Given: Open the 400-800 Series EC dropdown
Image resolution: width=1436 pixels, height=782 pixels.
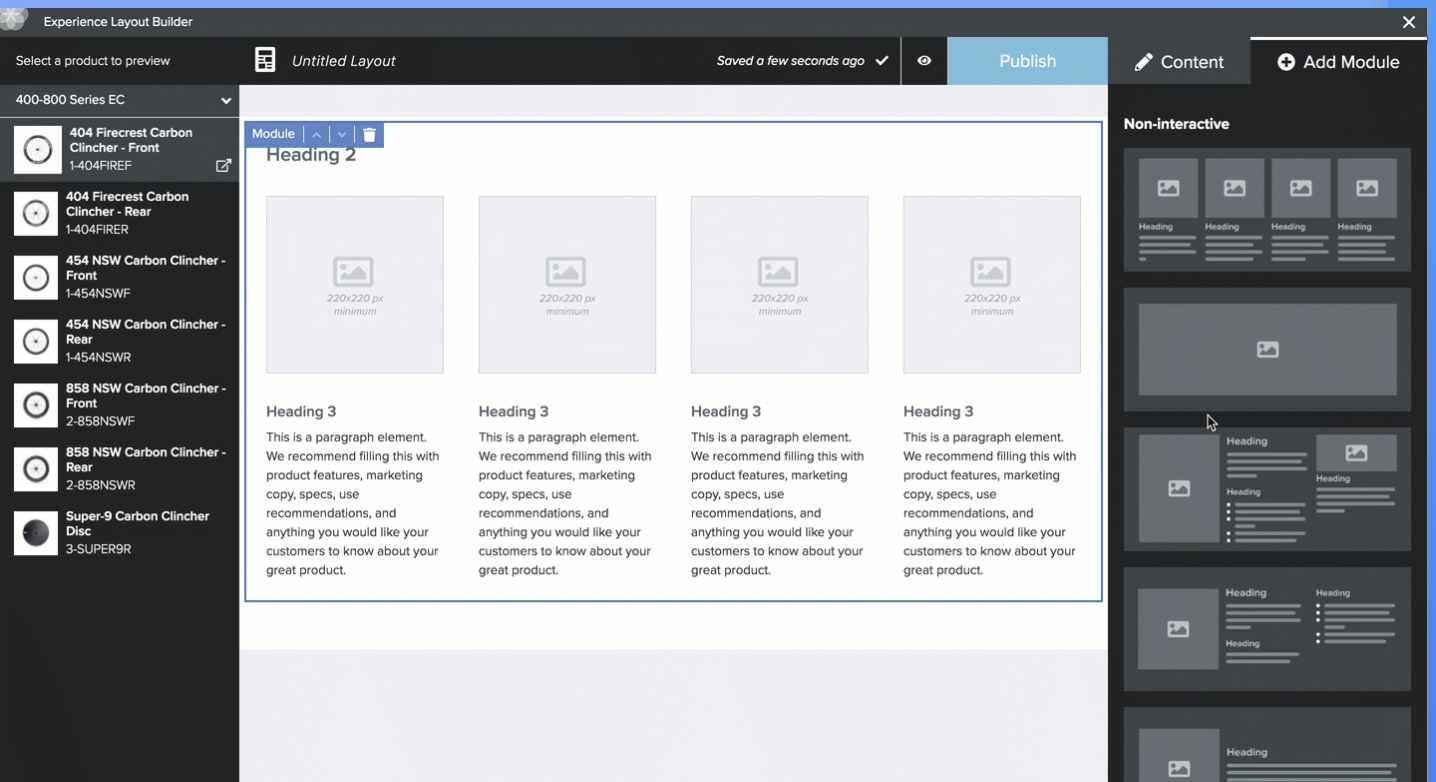Looking at the screenshot, I should [226, 100].
